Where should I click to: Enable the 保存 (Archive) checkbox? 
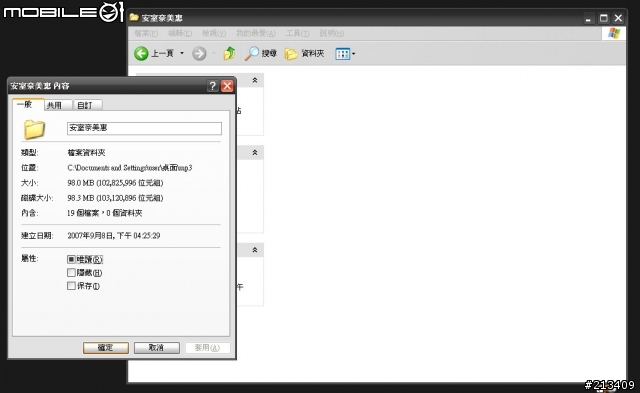pyautogui.click(x=71, y=286)
